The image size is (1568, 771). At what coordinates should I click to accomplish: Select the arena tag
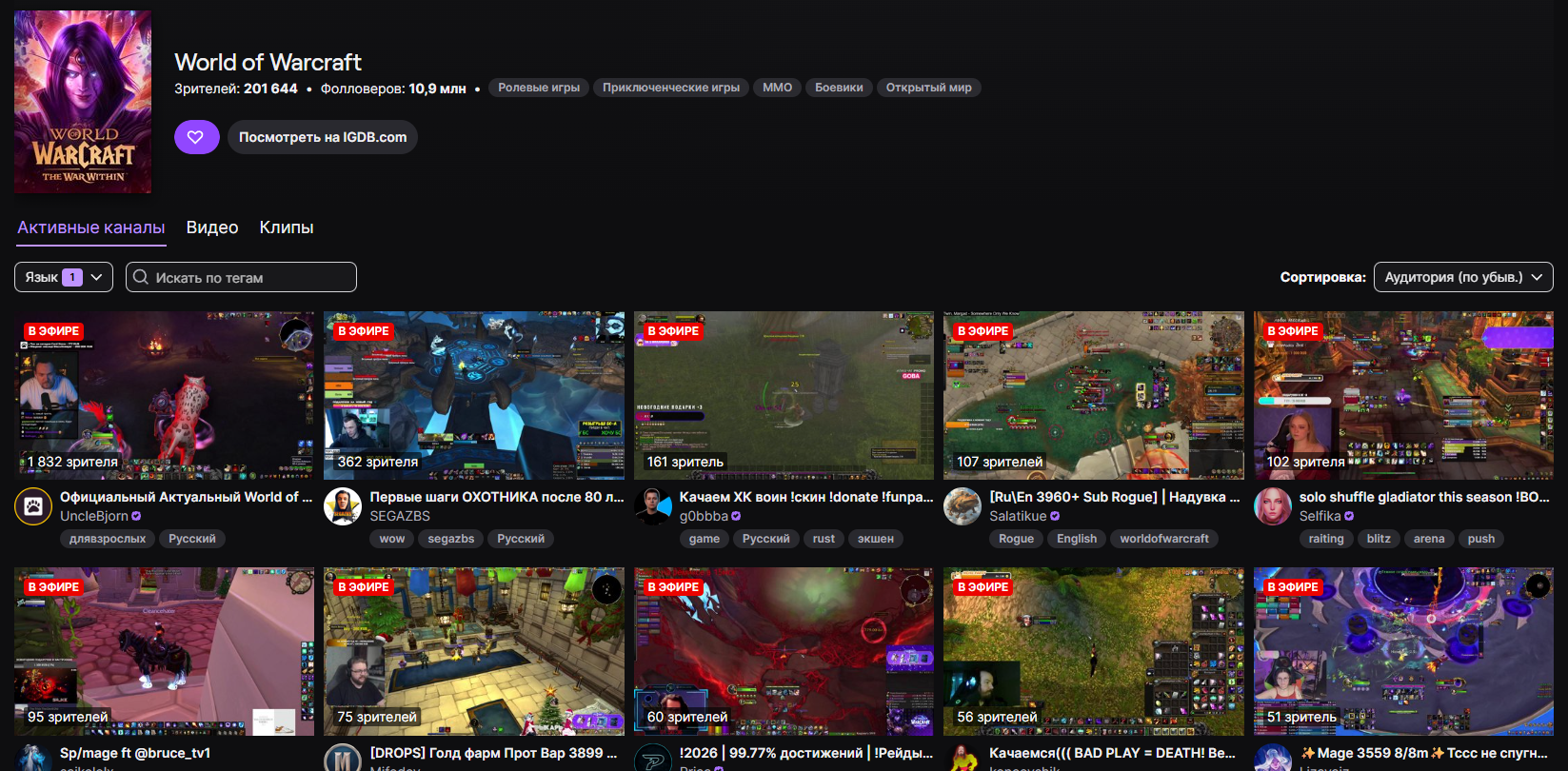click(x=1429, y=539)
